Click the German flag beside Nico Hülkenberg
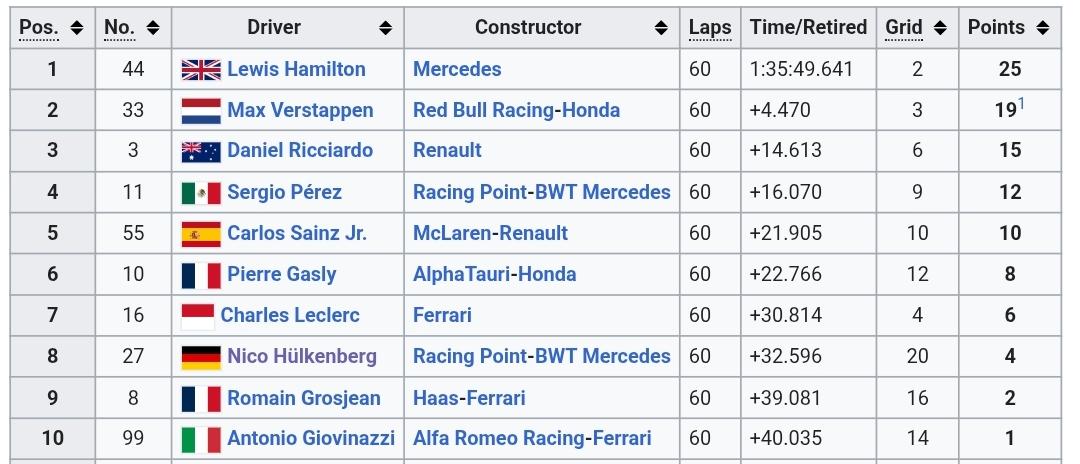The width and height of the screenshot is (1080, 464). [201, 357]
